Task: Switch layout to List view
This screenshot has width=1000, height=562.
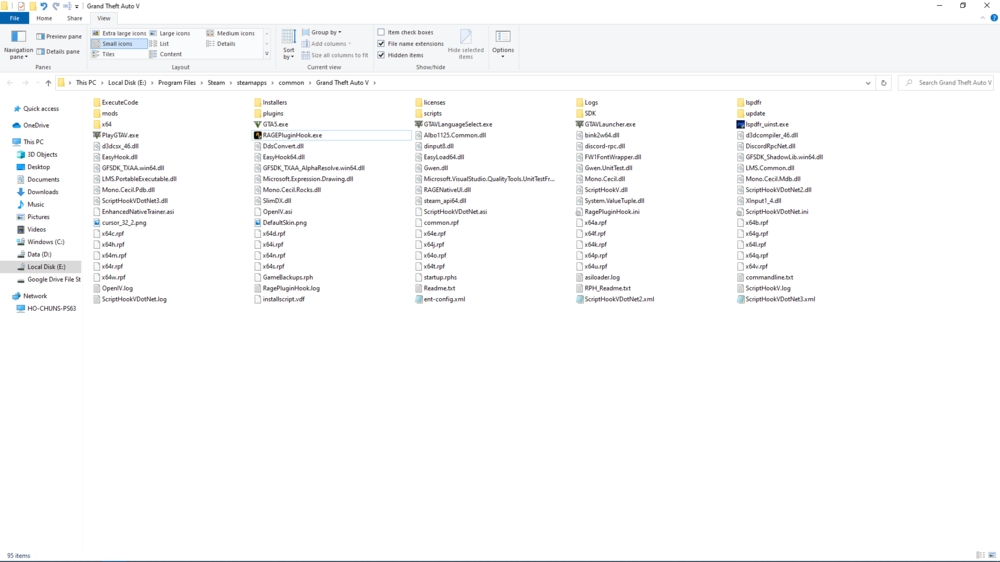Action: pyautogui.click(x=159, y=44)
